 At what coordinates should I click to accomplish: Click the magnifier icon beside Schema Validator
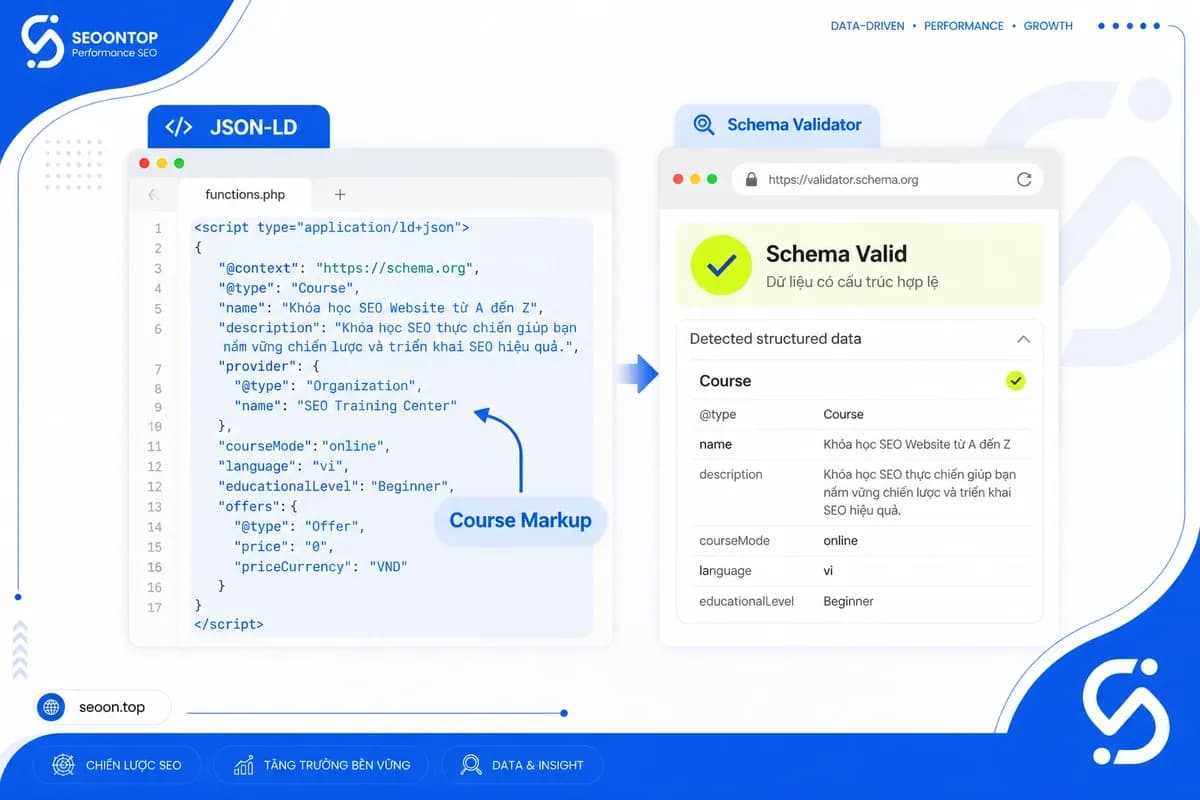(704, 125)
